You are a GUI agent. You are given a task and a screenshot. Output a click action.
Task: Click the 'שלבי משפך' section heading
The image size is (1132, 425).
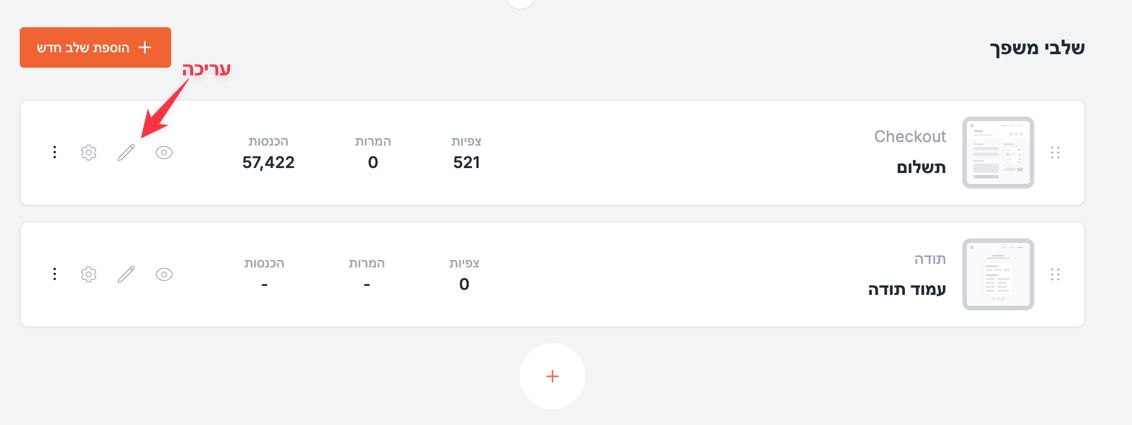coord(1038,48)
